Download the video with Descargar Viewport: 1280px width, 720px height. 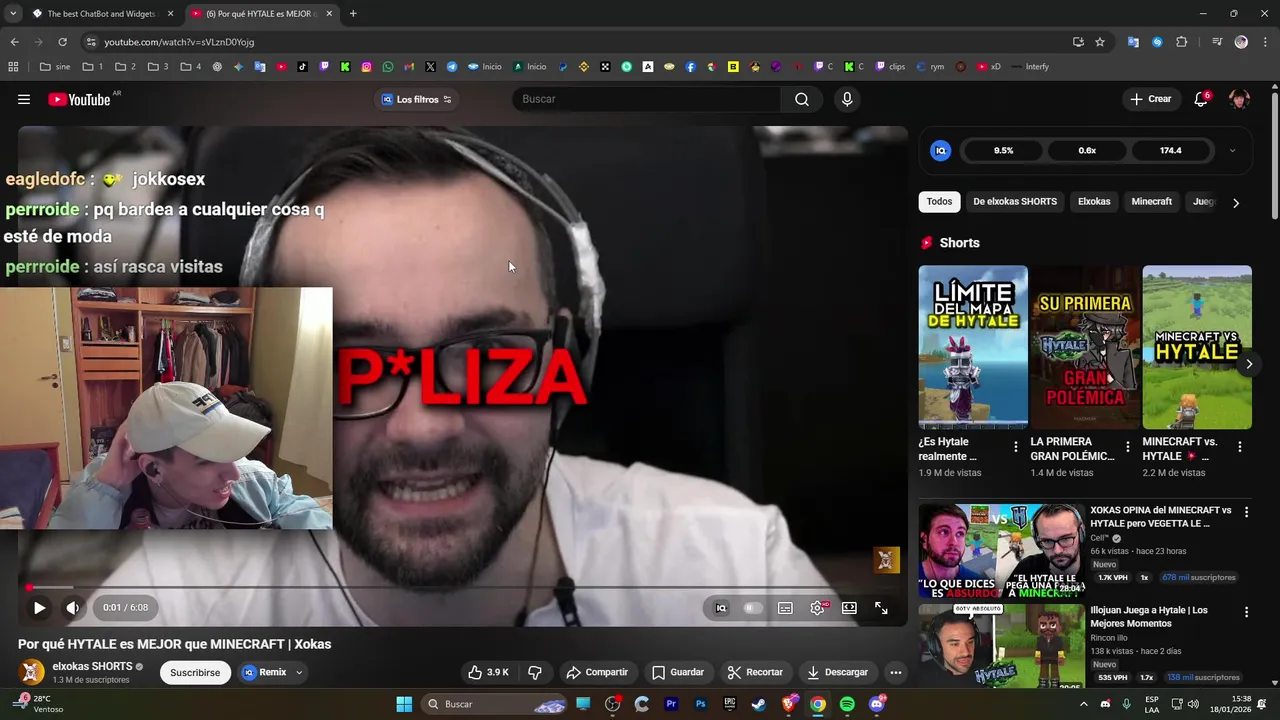837,672
